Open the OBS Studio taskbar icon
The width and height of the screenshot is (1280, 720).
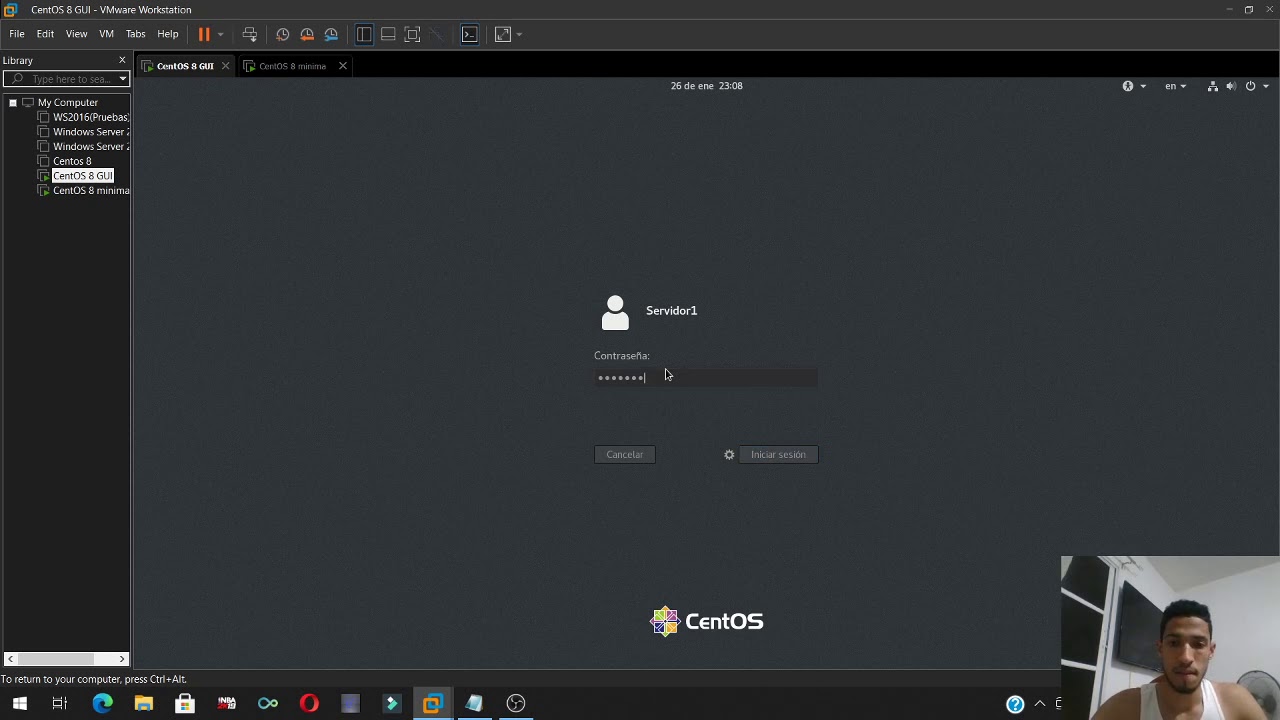(516, 703)
